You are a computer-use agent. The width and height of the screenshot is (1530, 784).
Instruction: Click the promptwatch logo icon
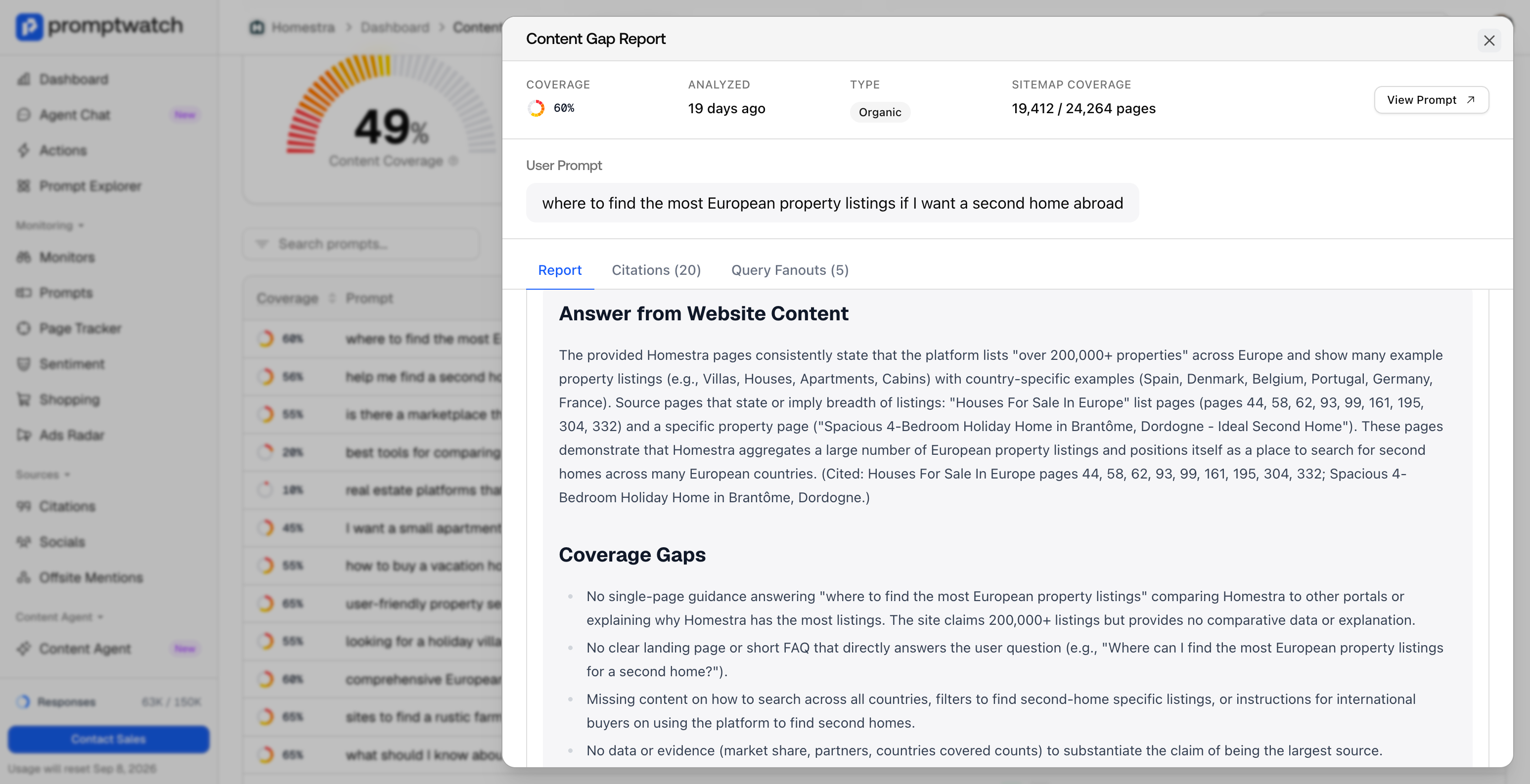point(29,27)
